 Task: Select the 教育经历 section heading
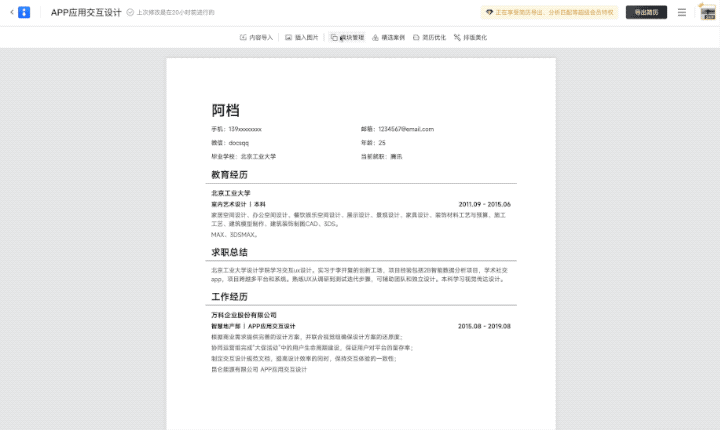230,175
